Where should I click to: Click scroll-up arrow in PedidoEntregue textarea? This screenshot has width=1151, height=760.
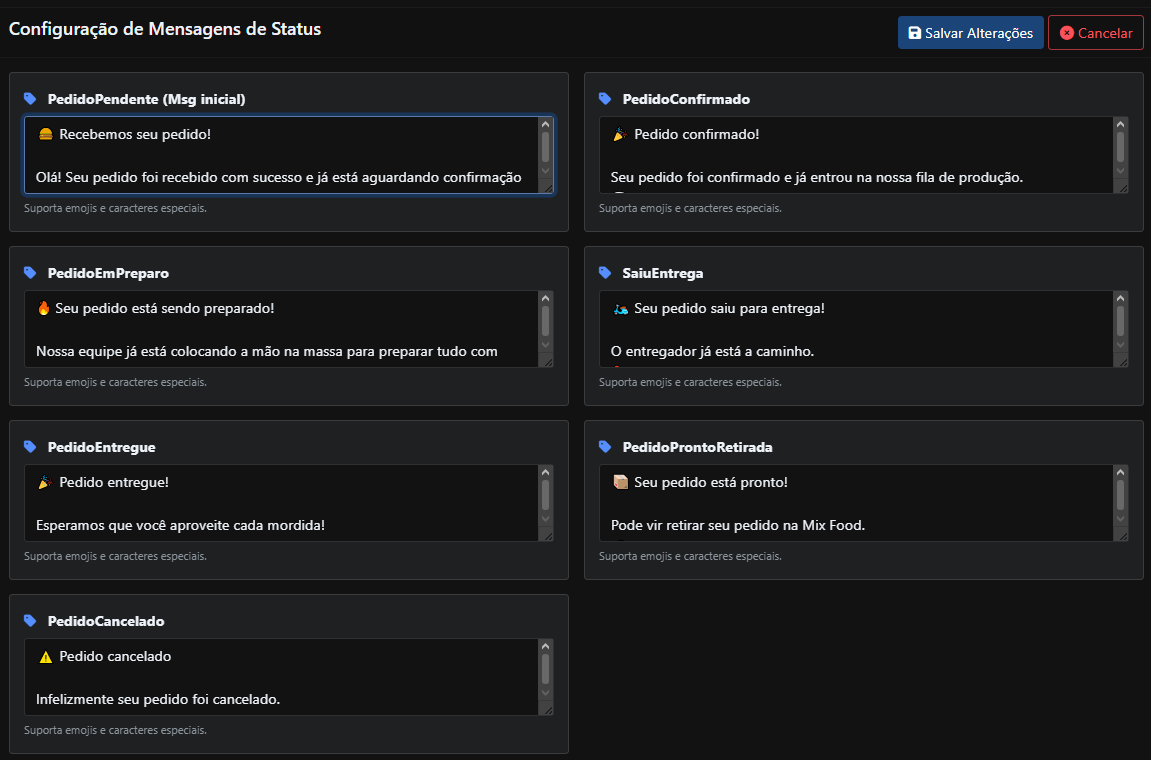545,472
